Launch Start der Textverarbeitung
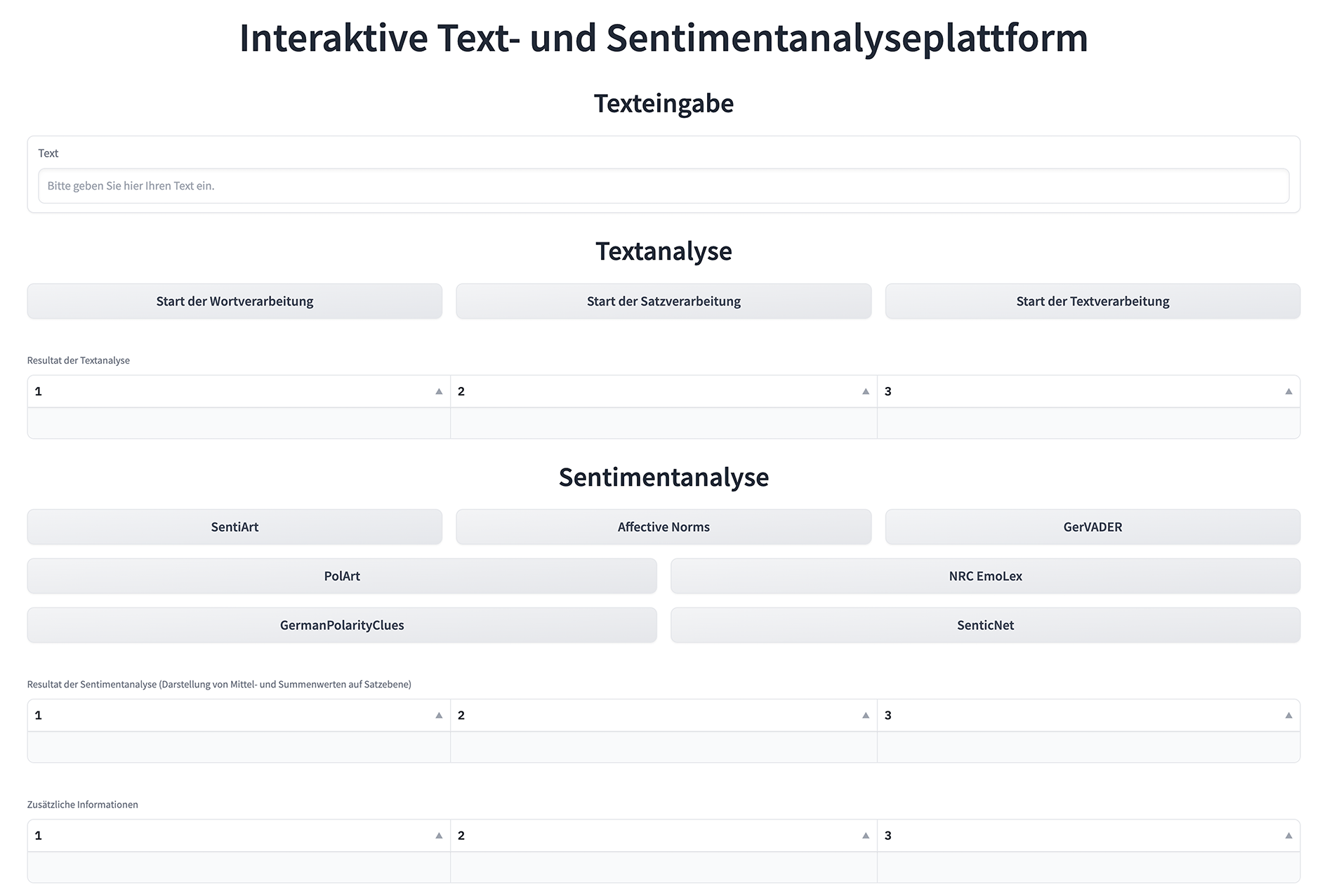1327x896 pixels. [1092, 301]
